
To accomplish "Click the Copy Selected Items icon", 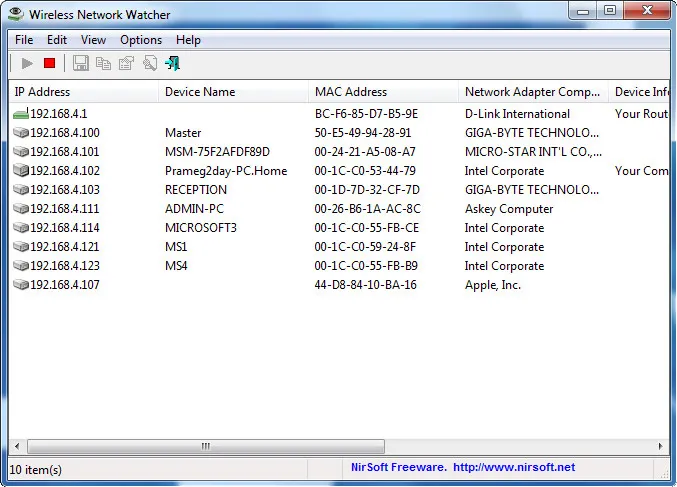I will (x=103, y=63).
